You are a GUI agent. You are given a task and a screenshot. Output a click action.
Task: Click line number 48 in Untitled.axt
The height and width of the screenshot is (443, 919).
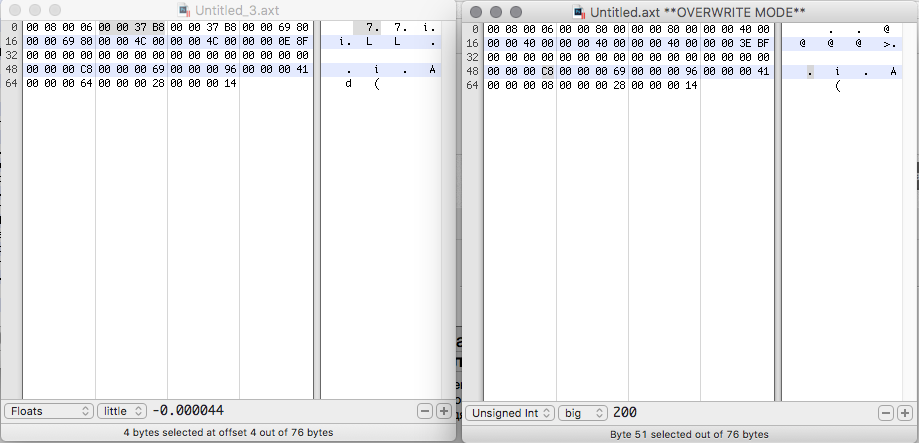(474, 71)
